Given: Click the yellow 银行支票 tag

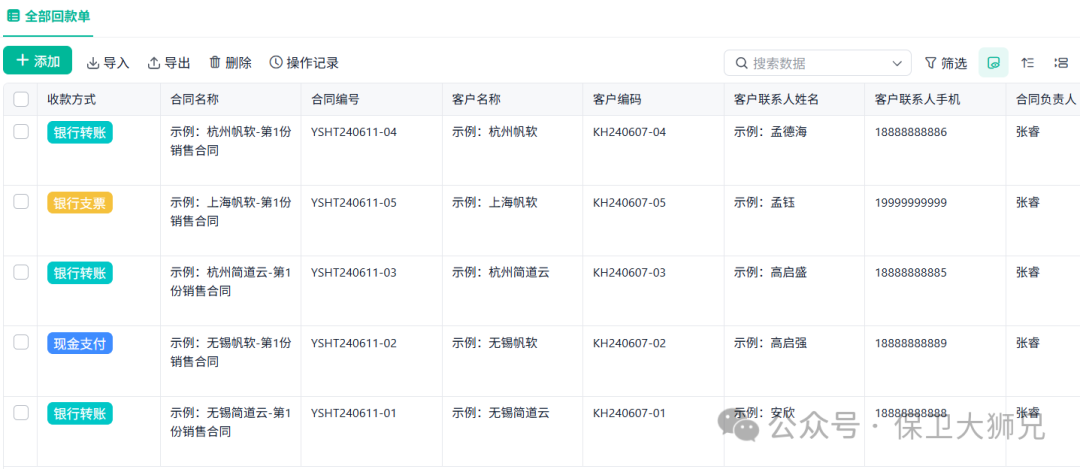Looking at the screenshot, I should point(80,203).
